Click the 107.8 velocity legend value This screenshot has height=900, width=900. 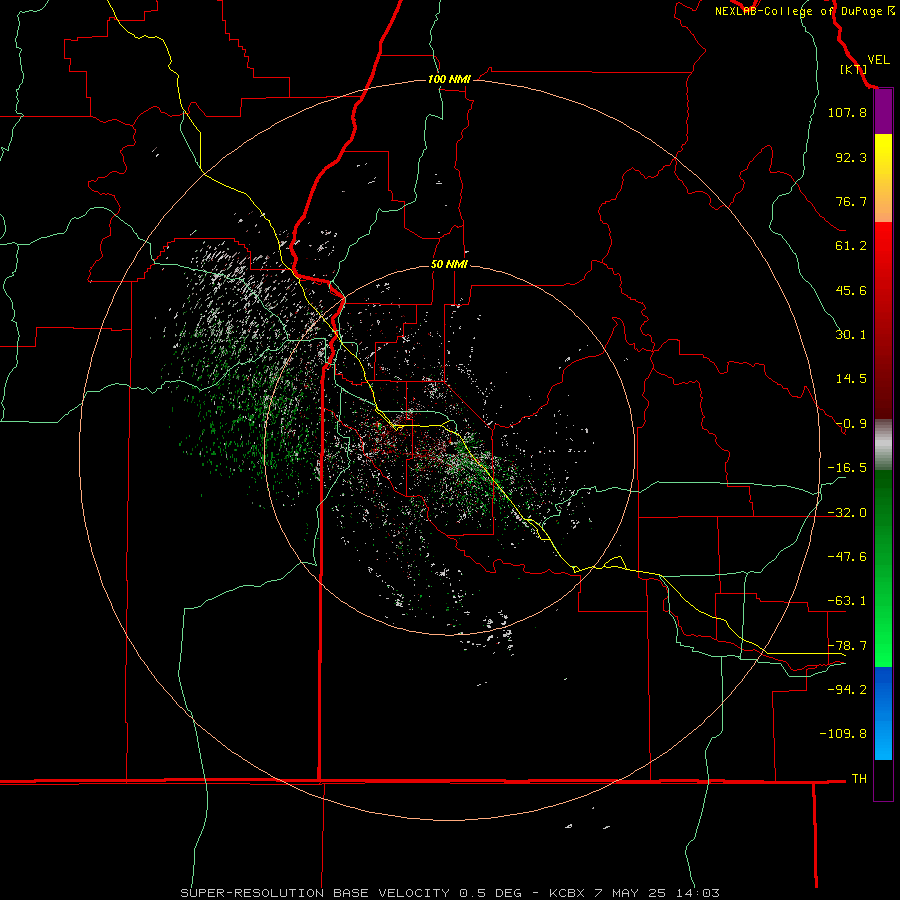click(847, 112)
